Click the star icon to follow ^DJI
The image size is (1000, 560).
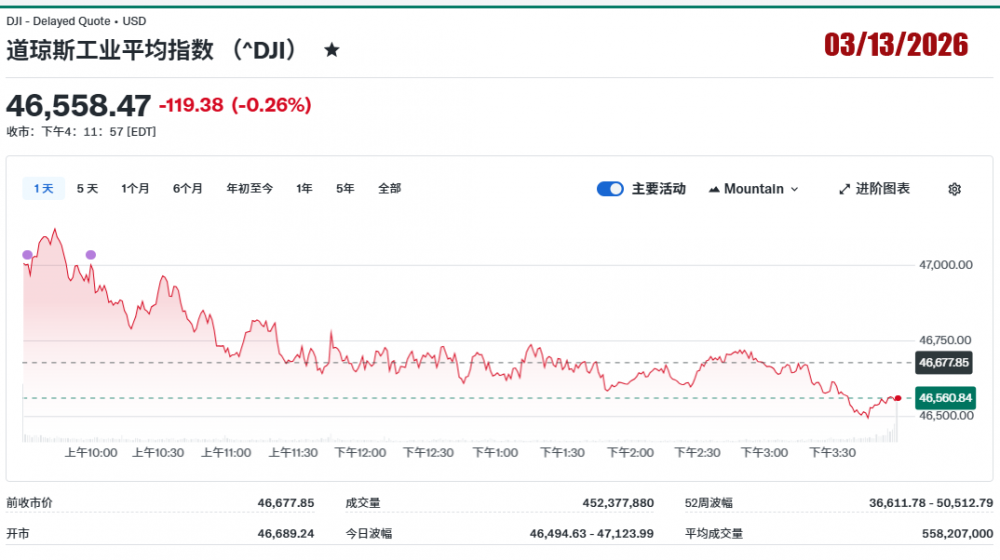pyautogui.click(x=332, y=50)
